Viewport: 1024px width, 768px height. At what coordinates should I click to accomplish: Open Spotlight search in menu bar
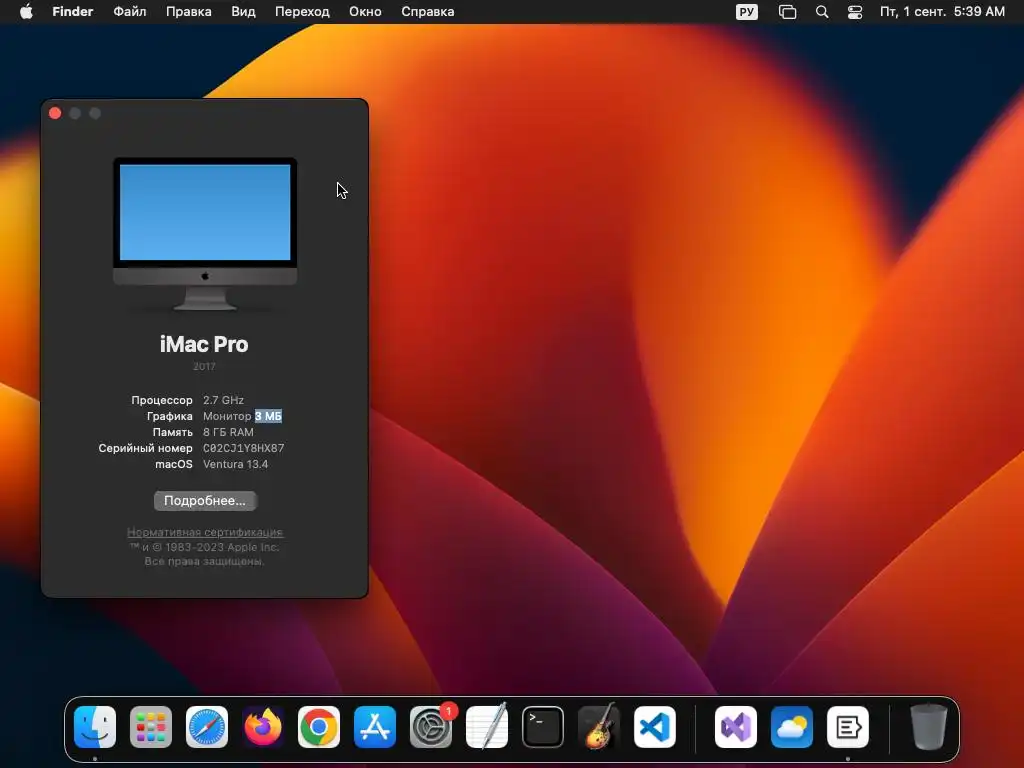click(822, 12)
